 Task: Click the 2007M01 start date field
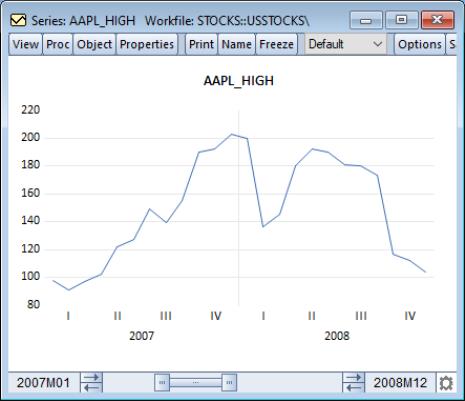click(44, 383)
